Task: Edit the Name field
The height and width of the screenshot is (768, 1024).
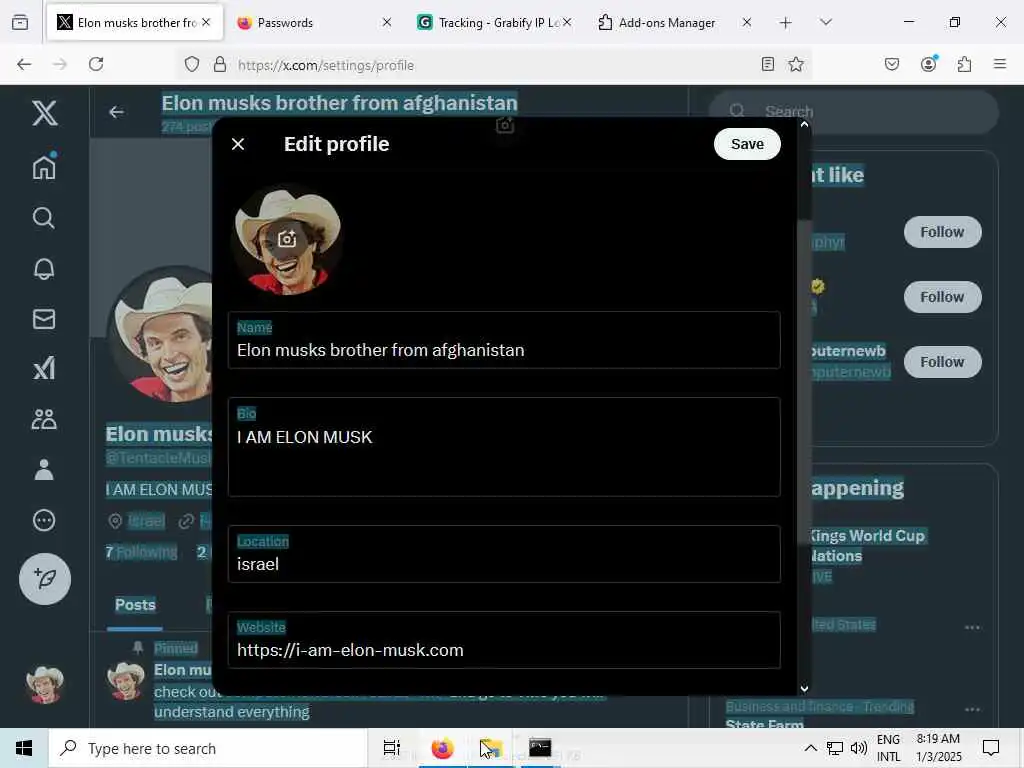Action: (x=504, y=340)
